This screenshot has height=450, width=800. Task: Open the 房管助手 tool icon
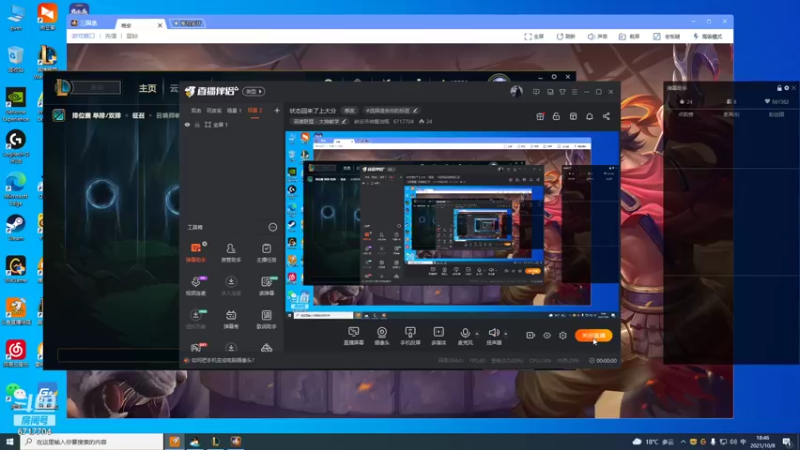click(x=231, y=252)
